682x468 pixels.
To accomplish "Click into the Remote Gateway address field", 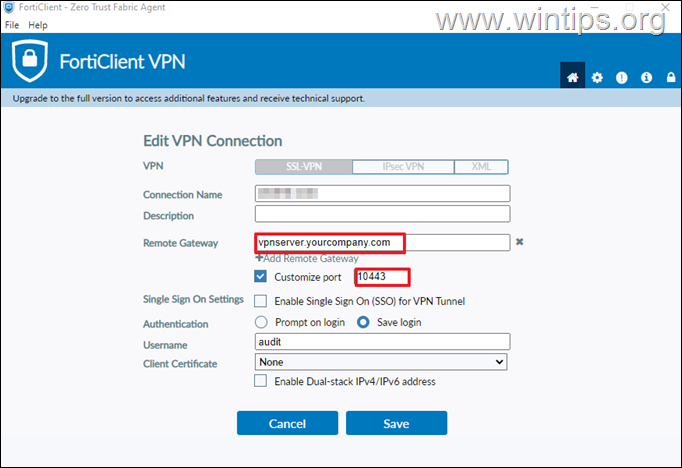I will 382,242.
